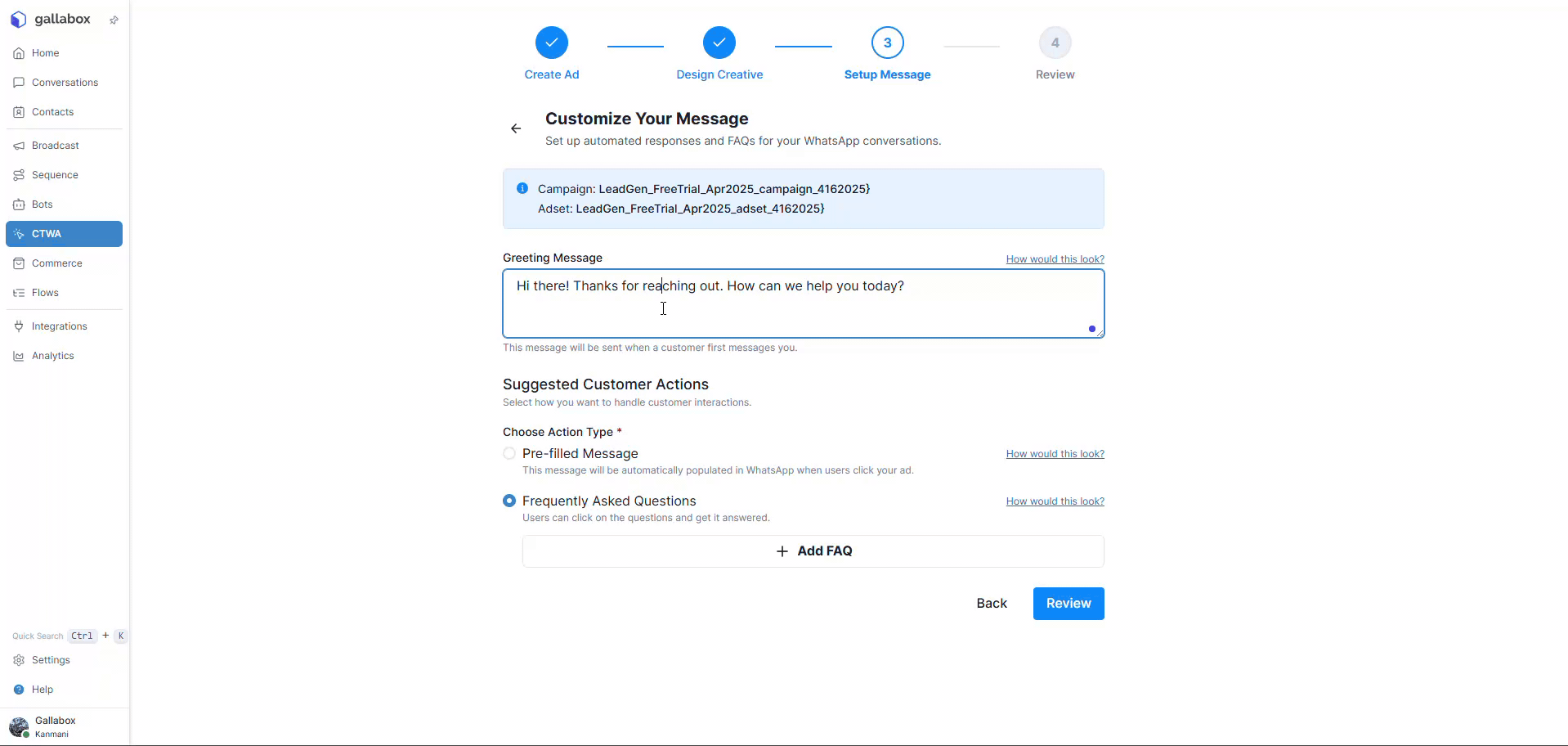Jump to the Design Creative step

click(719, 43)
